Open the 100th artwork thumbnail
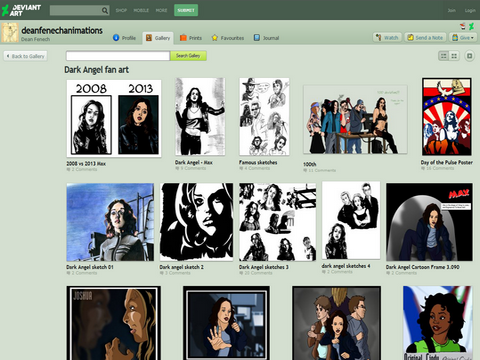This screenshot has height=360, width=480. coord(355,120)
